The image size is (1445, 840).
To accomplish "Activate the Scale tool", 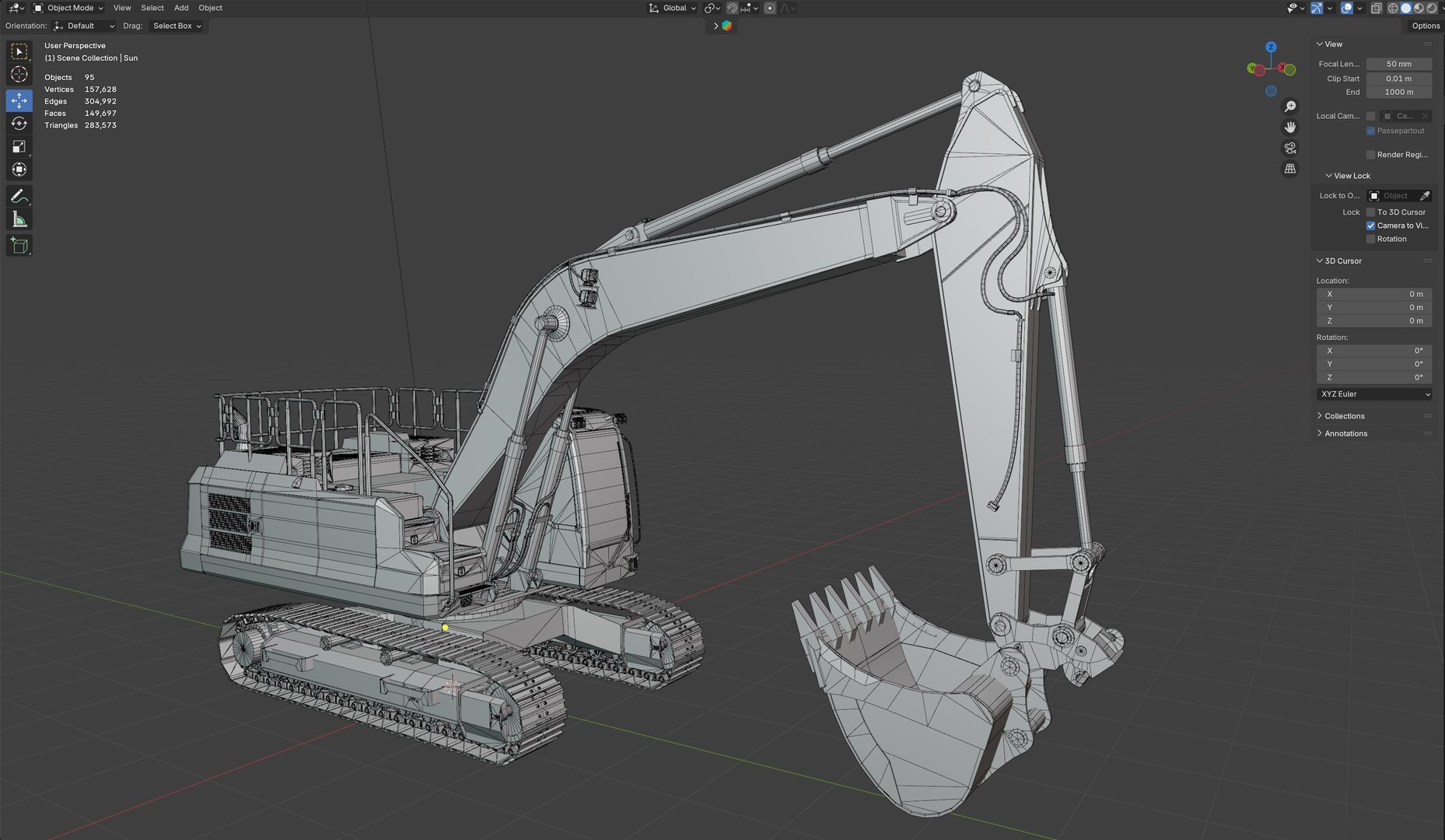I will 19,146.
